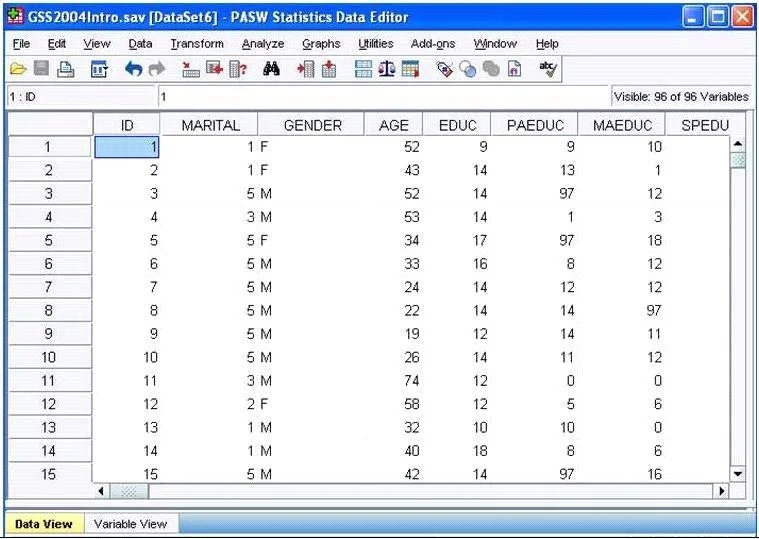The image size is (759, 539).
Task: Select EDUC cell 17 in row 5
Action: 457,240
